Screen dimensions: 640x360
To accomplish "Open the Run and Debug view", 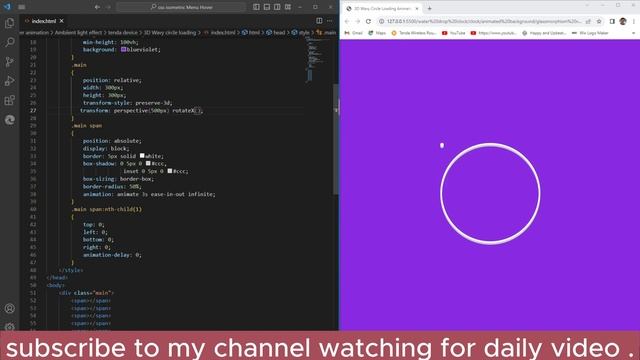I will click(x=9, y=81).
